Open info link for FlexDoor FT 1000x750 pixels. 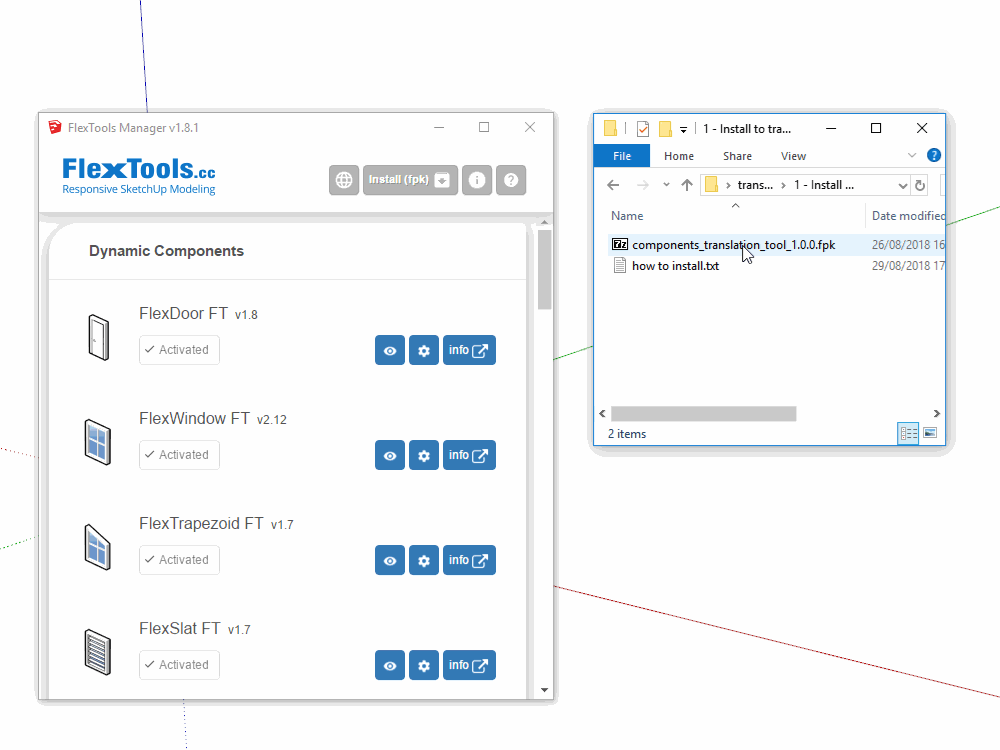(469, 350)
